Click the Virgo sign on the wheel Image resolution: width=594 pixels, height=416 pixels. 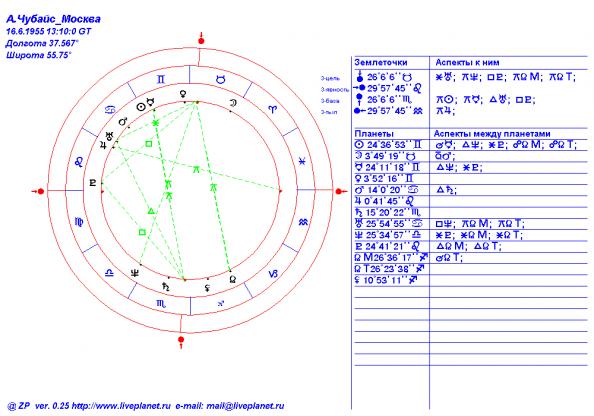point(79,222)
